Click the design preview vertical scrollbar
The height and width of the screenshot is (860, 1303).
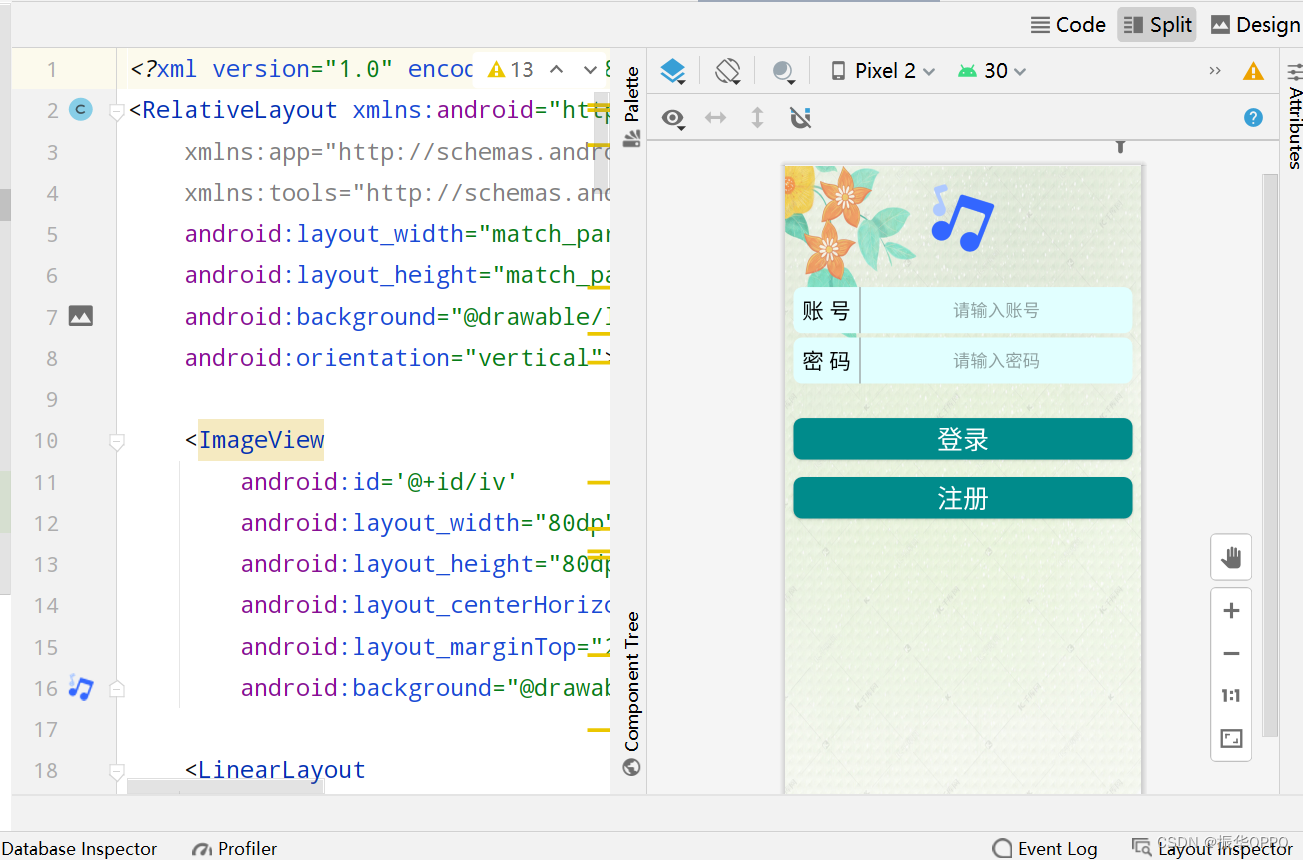tap(1270, 455)
